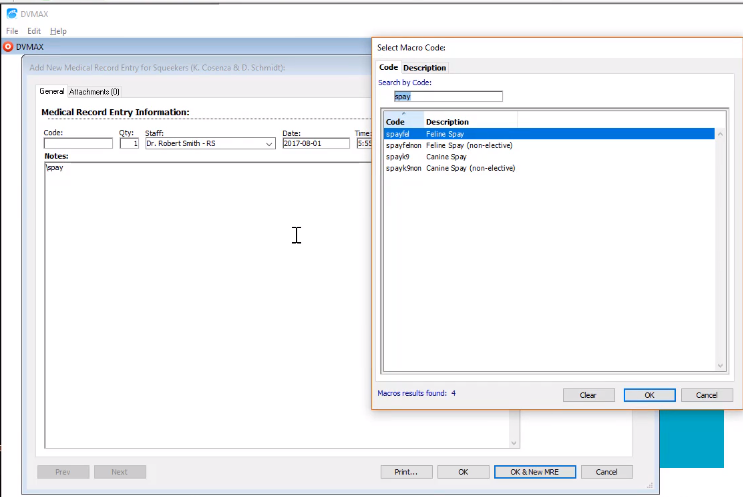The width and height of the screenshot is (743, 497).
Task: Click the OK & New MRE button
Action: 535,472
